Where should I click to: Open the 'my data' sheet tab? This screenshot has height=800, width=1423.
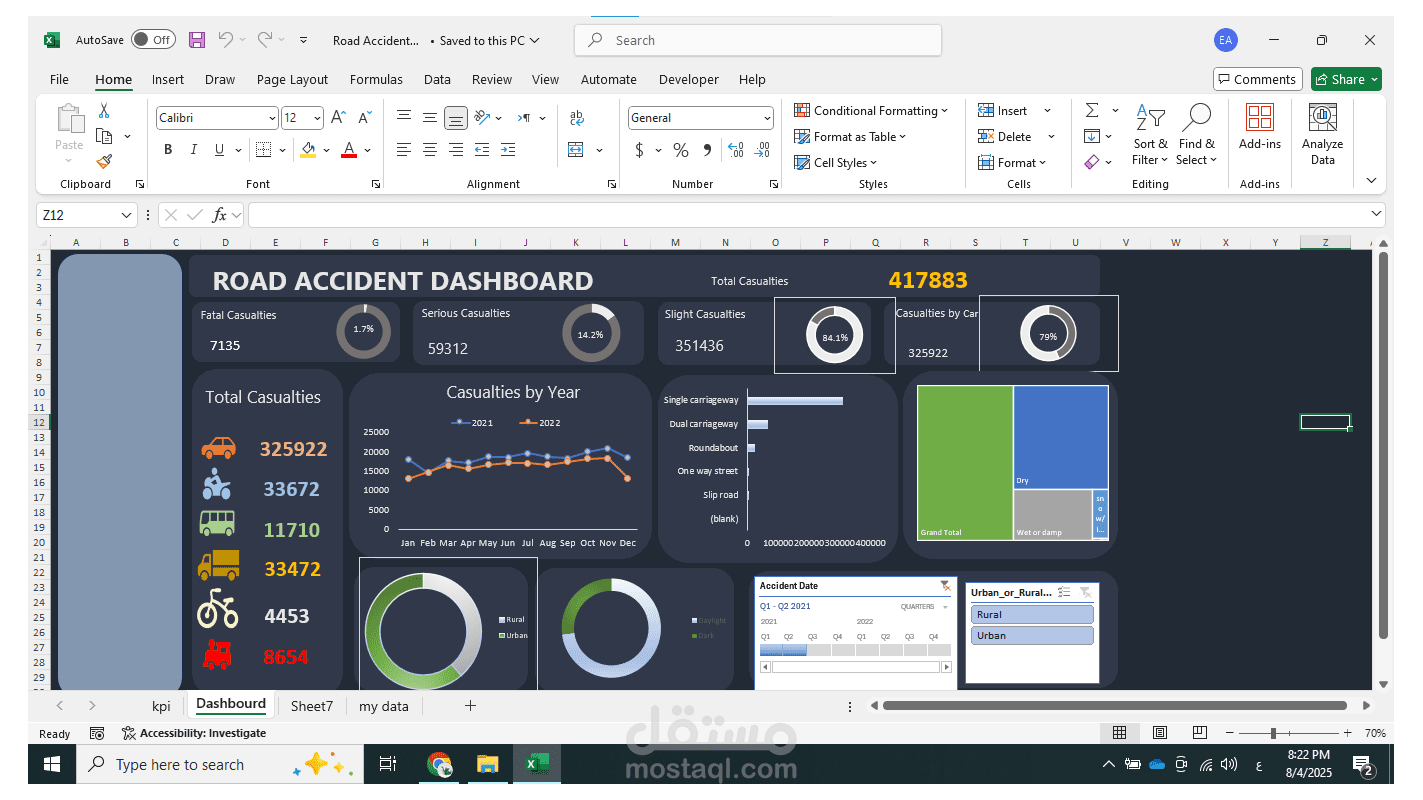384,706
